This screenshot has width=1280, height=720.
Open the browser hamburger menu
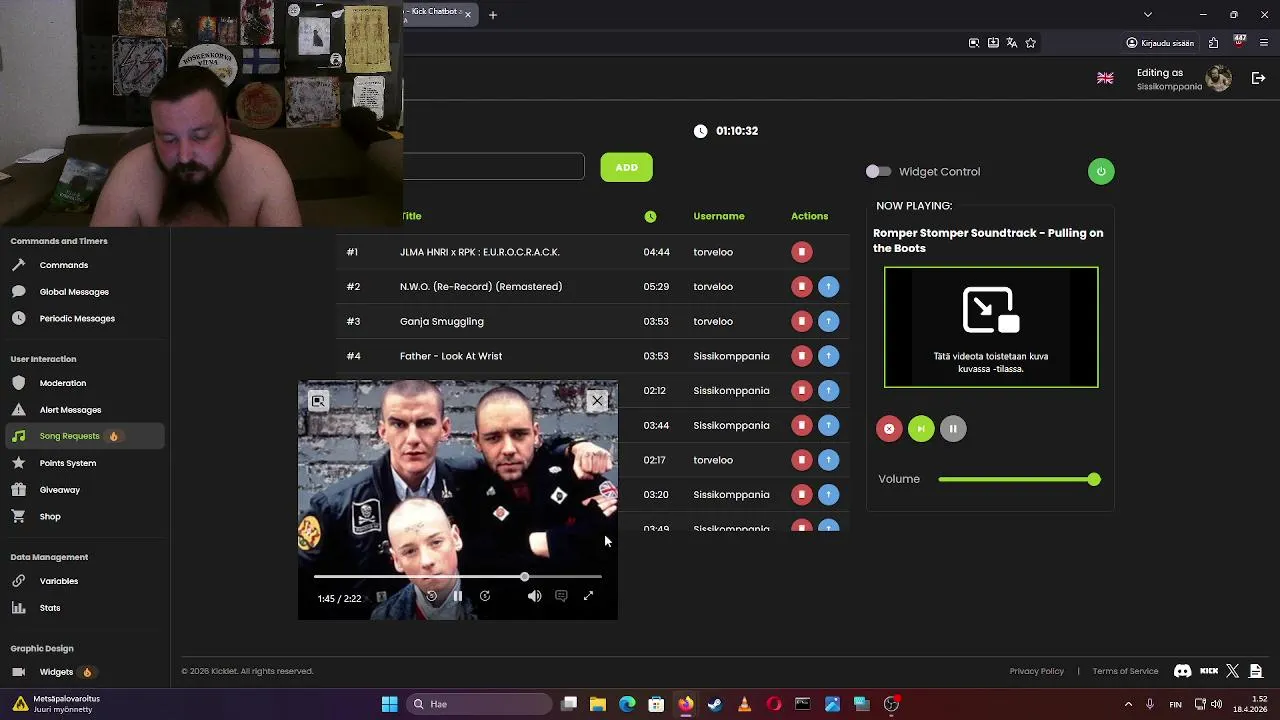click(1265, 43)
